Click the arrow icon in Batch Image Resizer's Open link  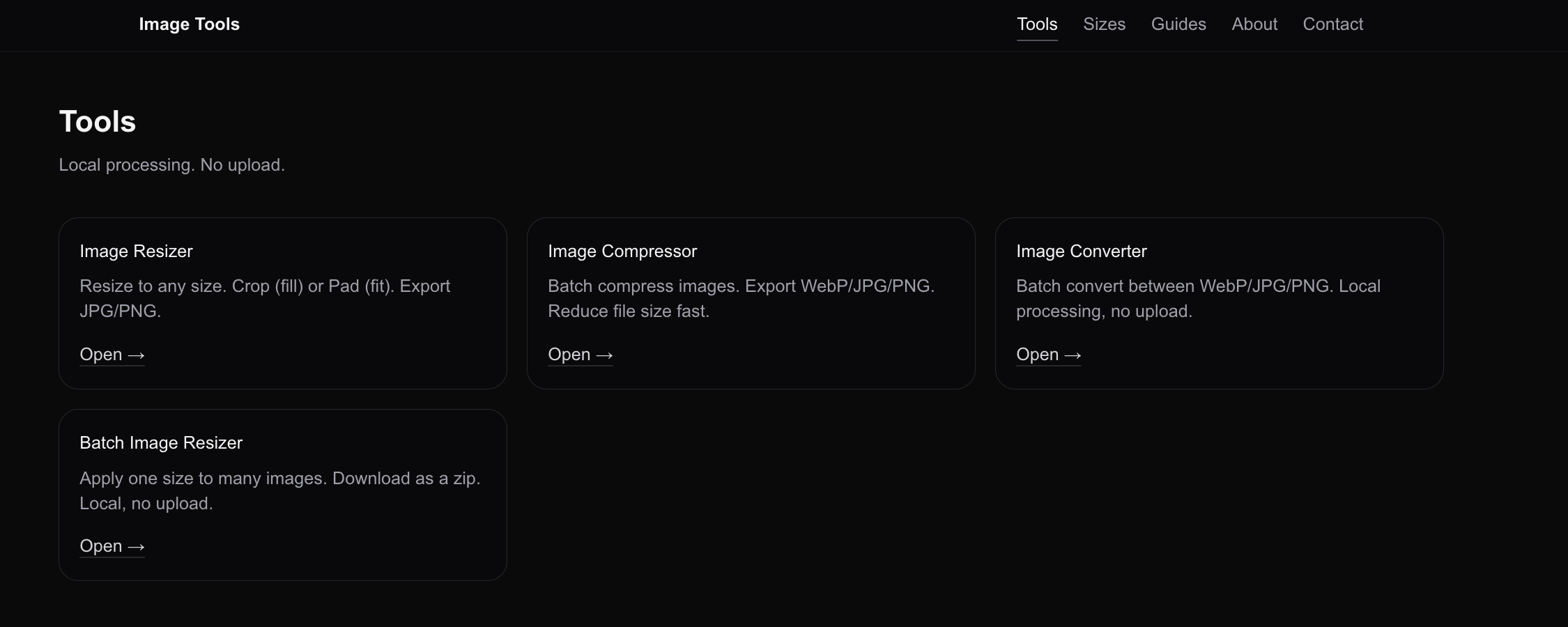pos(137,546)
